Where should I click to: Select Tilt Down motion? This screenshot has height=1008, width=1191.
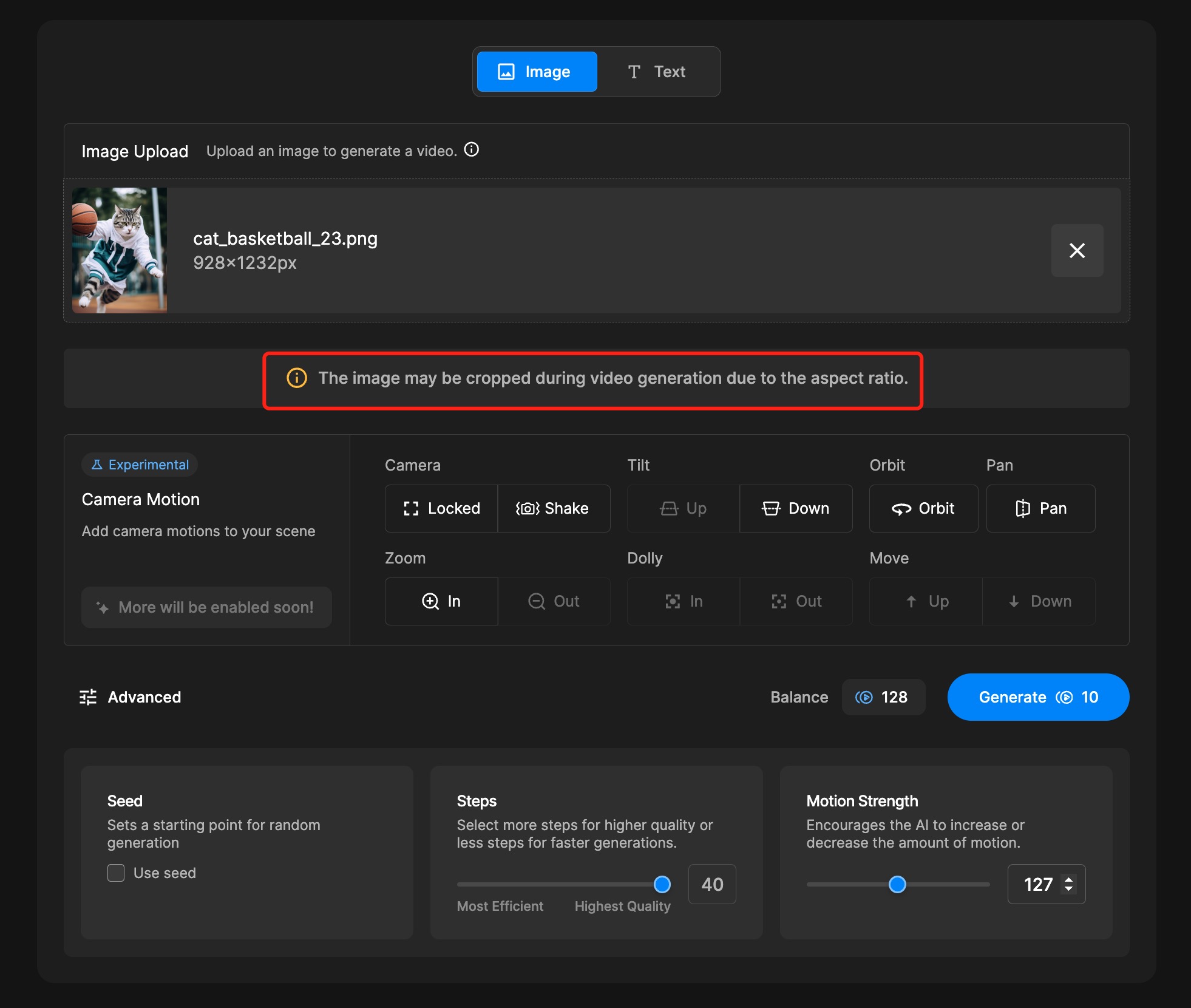(x=796, y=508)
